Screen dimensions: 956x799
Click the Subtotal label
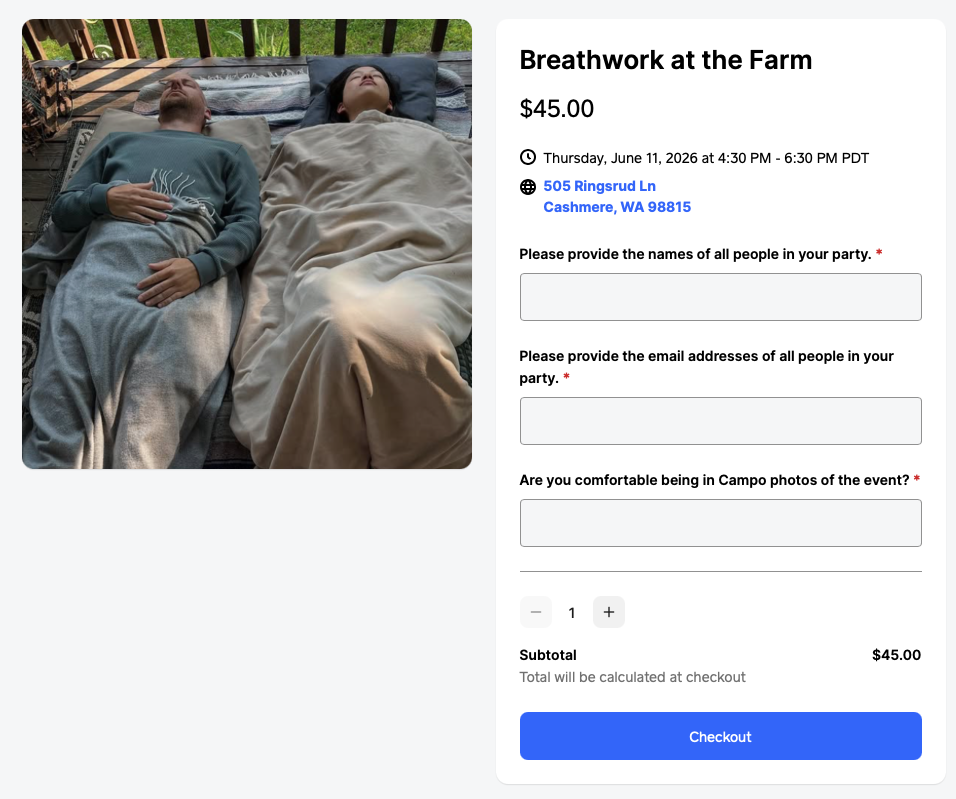pyautogui.click(x=548, y=655)
